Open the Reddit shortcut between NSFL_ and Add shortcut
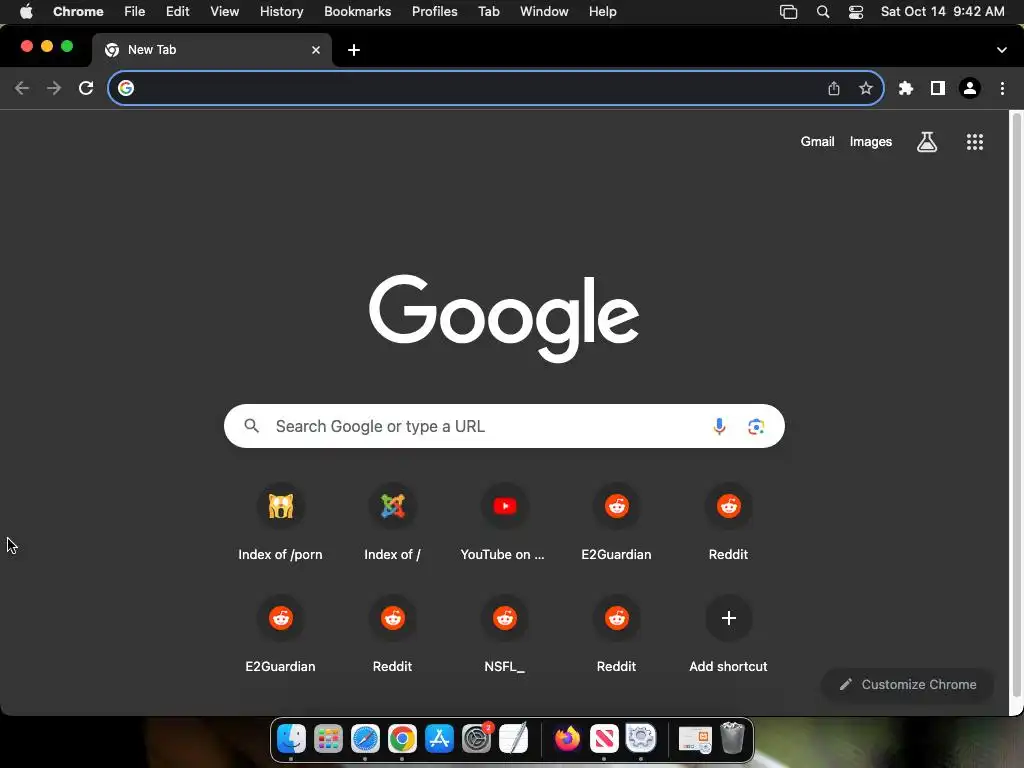Viewport: 1024px width, 768px height. [x=616, y=635]
